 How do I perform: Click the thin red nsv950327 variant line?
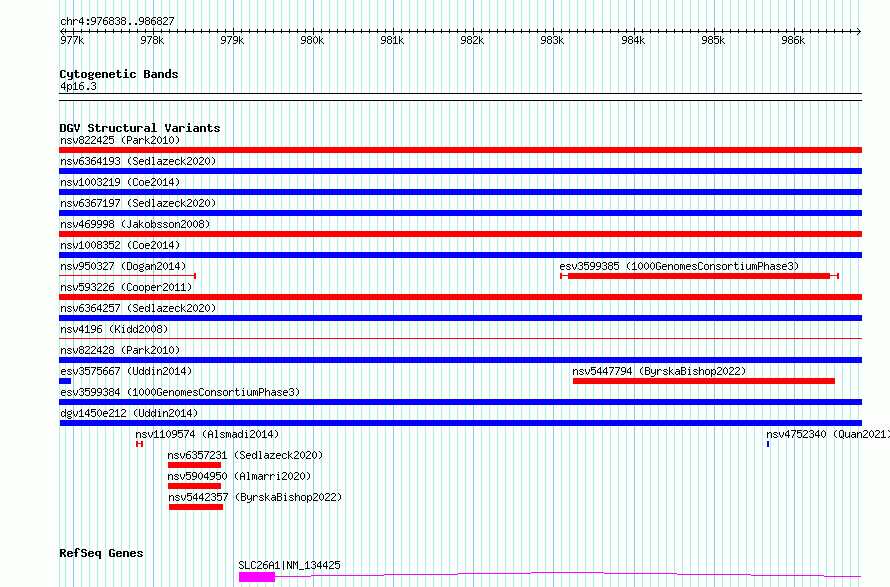tap(128, 276)
